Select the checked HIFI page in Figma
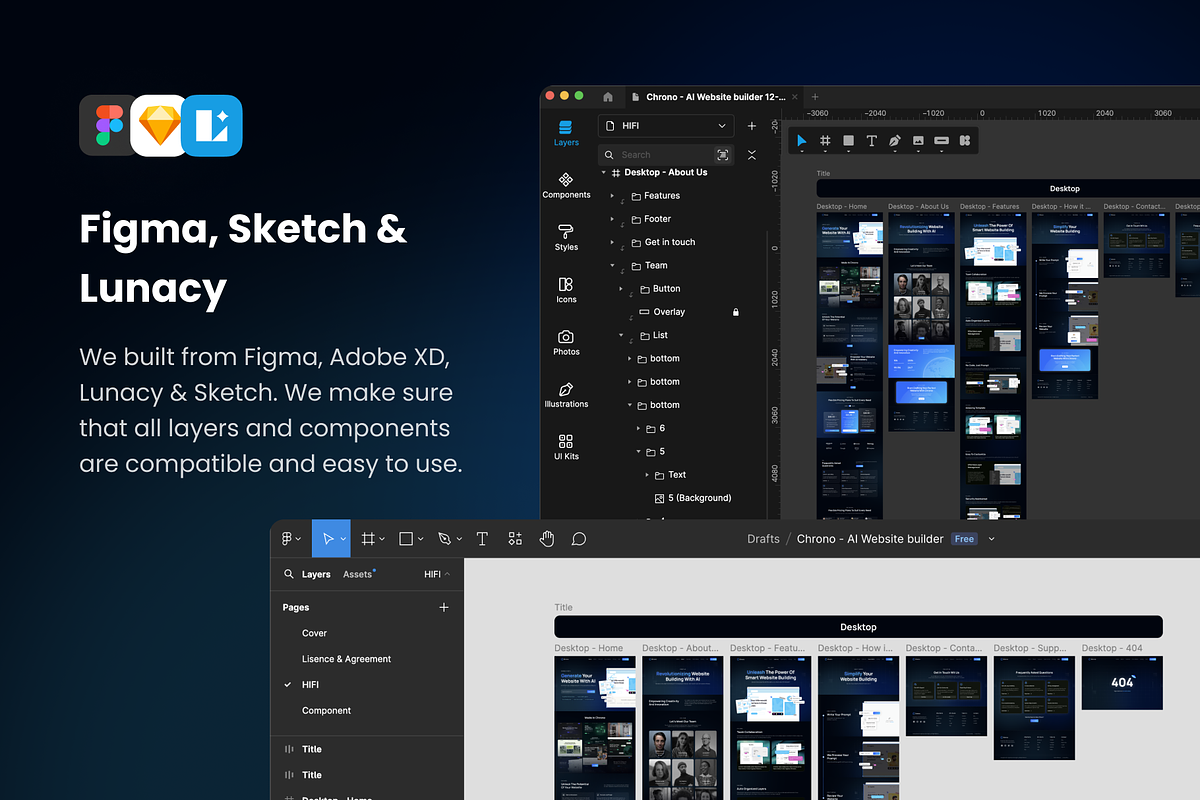The image size is (1200, 800). (x=310, y=685)
